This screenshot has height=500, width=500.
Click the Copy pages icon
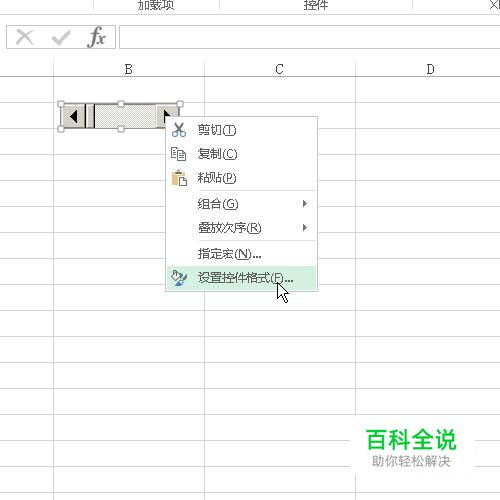point(178,154)
